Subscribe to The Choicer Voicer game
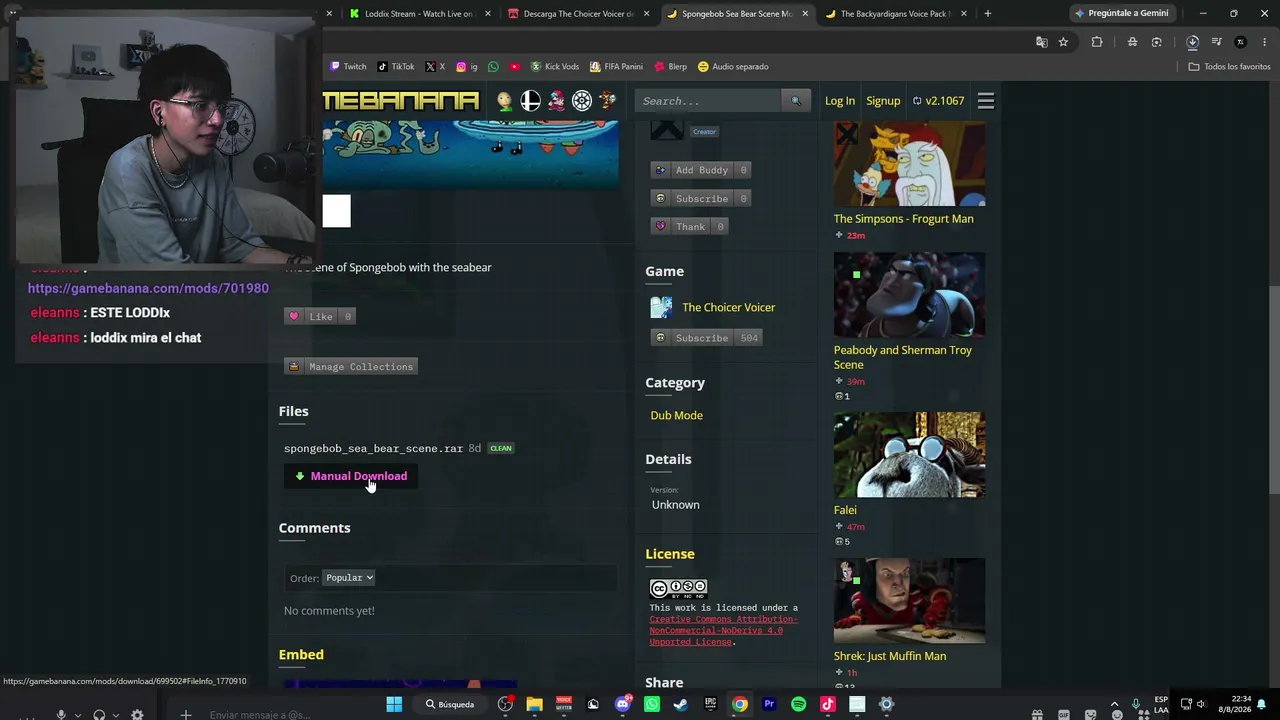This screenshot has height=720, width=1280. 707,338
